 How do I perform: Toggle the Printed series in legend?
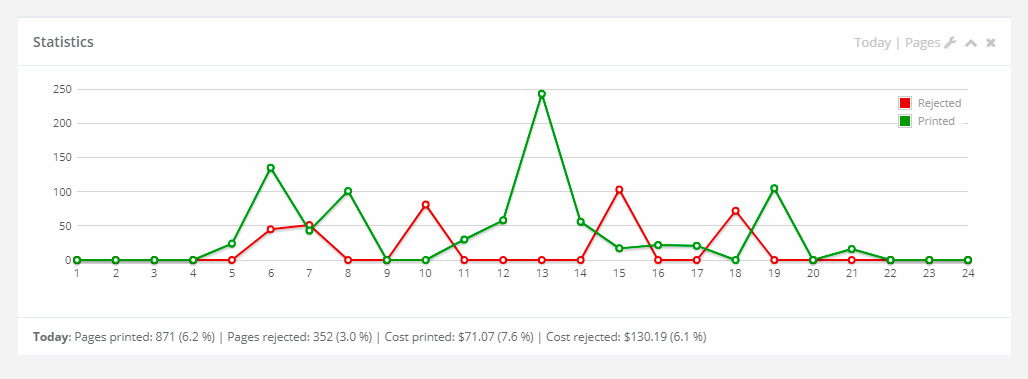point(905,121)
